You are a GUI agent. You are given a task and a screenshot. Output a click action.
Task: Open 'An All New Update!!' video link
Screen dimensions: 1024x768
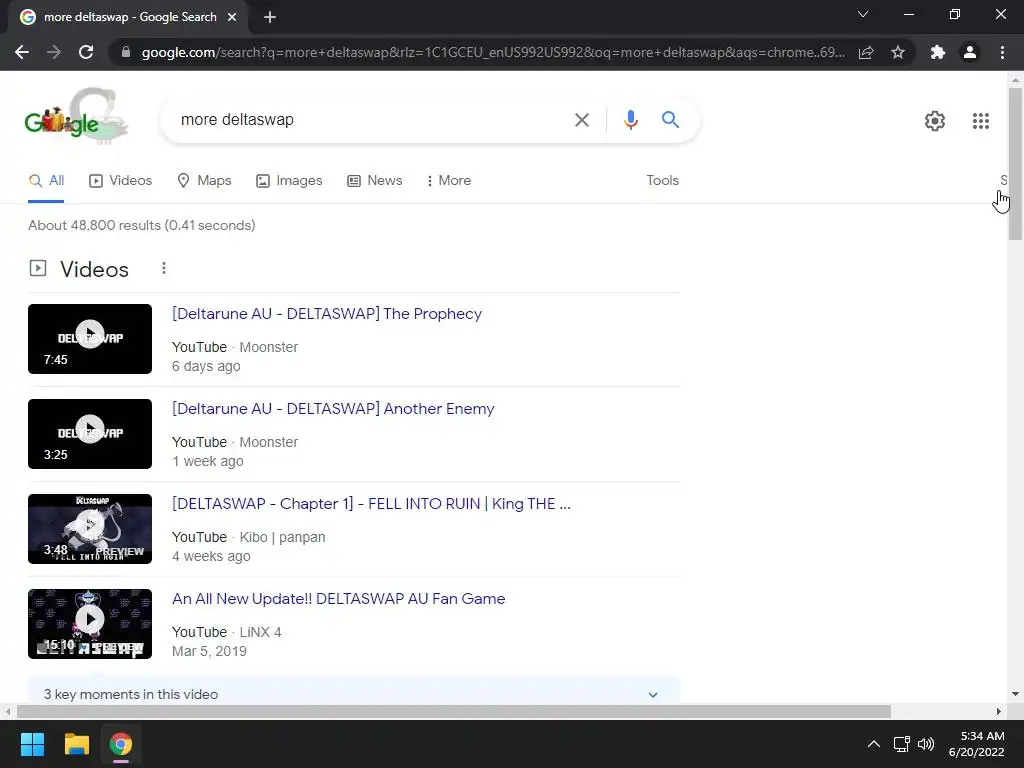pyautogui.click(x=338, y=599)
